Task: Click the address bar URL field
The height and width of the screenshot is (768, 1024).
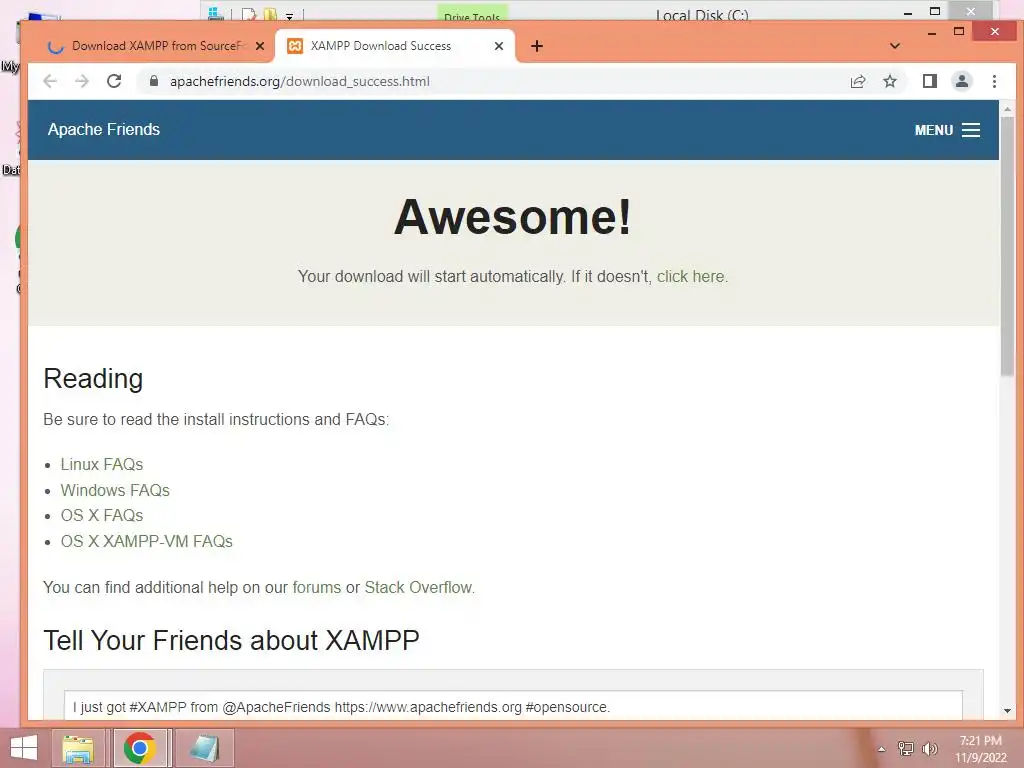Action: click(496, 81)
